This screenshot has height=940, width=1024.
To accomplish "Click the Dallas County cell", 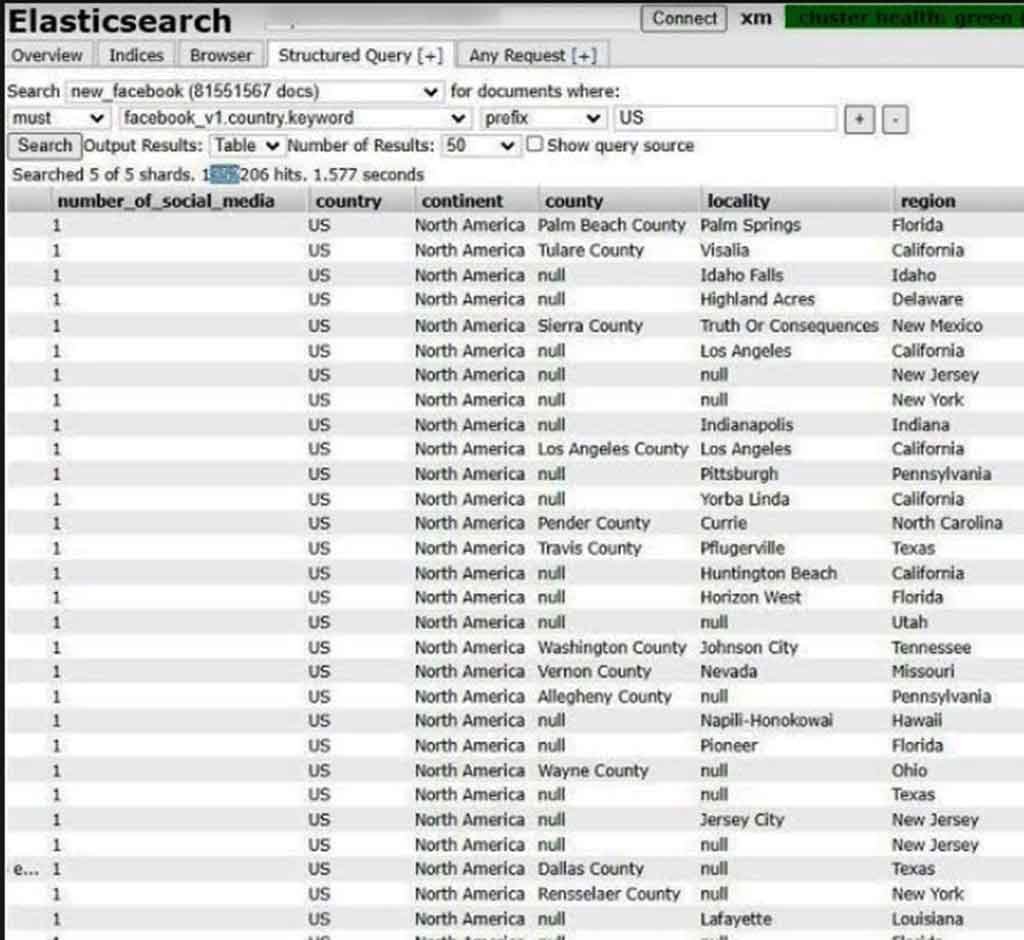I will pyautogui.click(x=590, y=869).
